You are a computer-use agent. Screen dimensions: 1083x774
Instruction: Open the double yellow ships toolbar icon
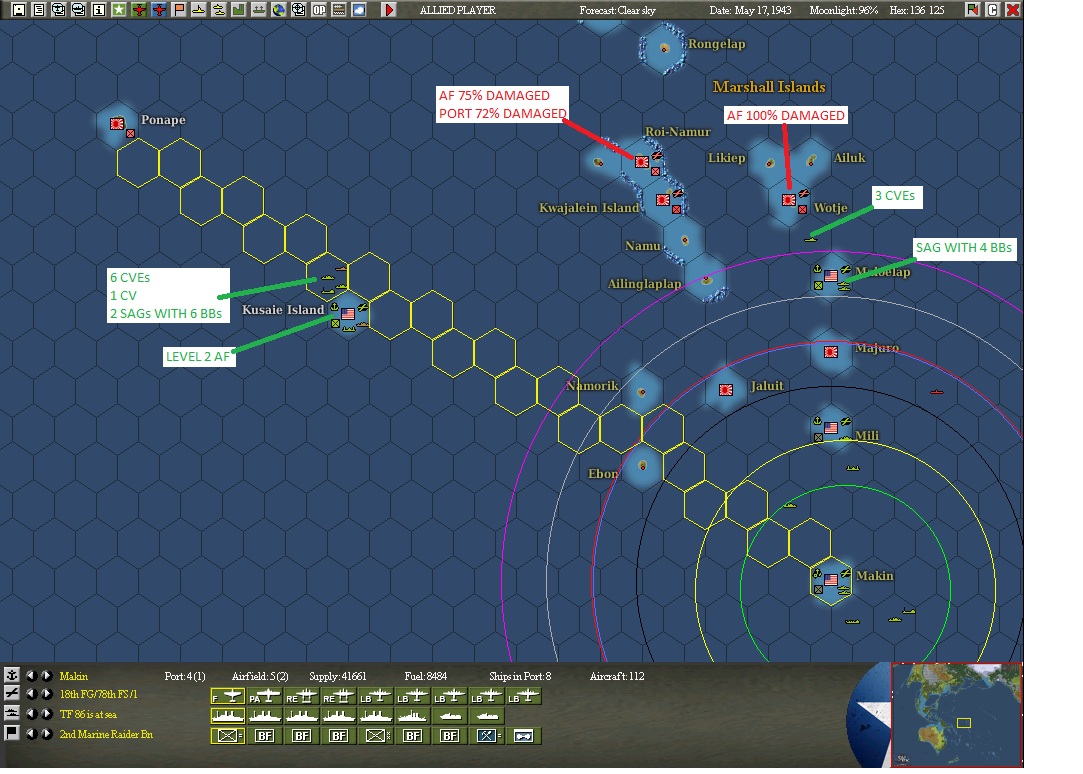pos(219,10)
